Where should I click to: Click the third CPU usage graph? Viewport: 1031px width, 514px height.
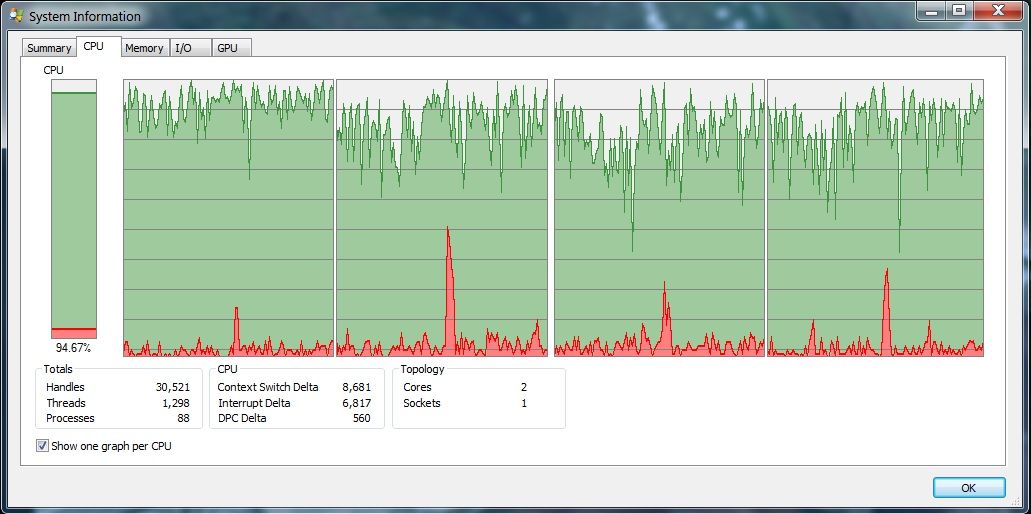tap(659, 218)
